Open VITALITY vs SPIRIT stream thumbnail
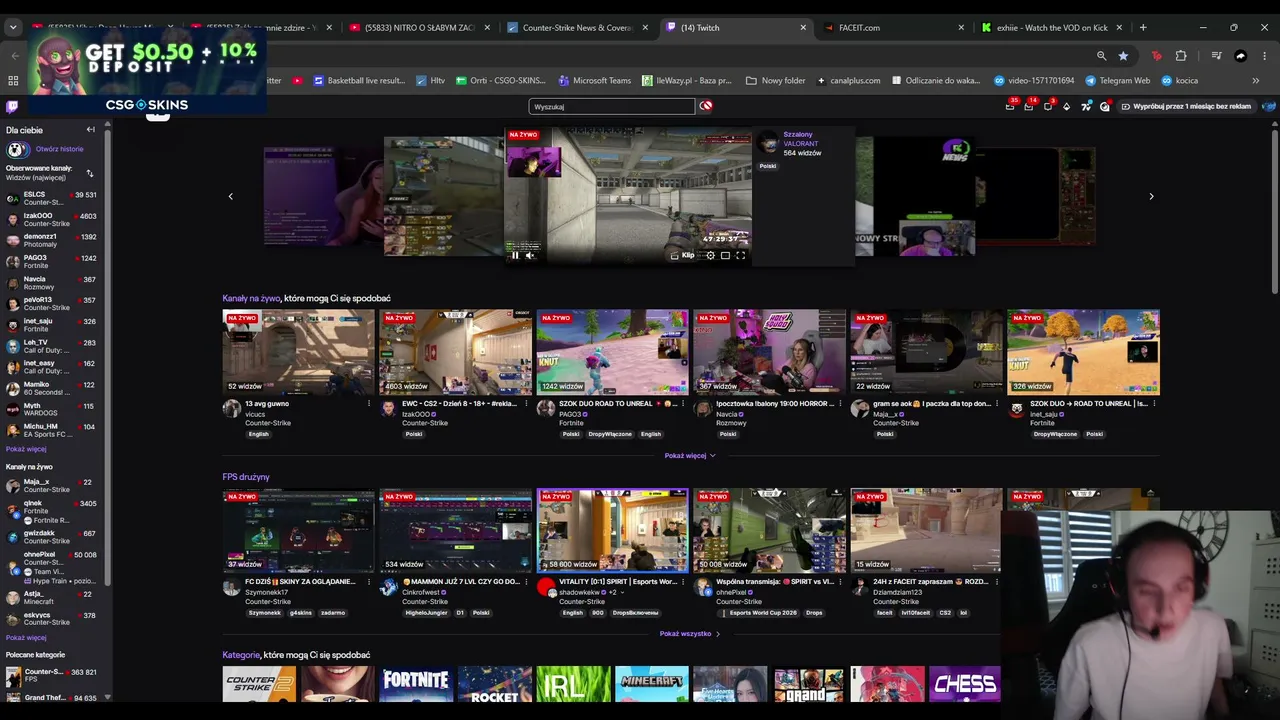 (612, 530)
